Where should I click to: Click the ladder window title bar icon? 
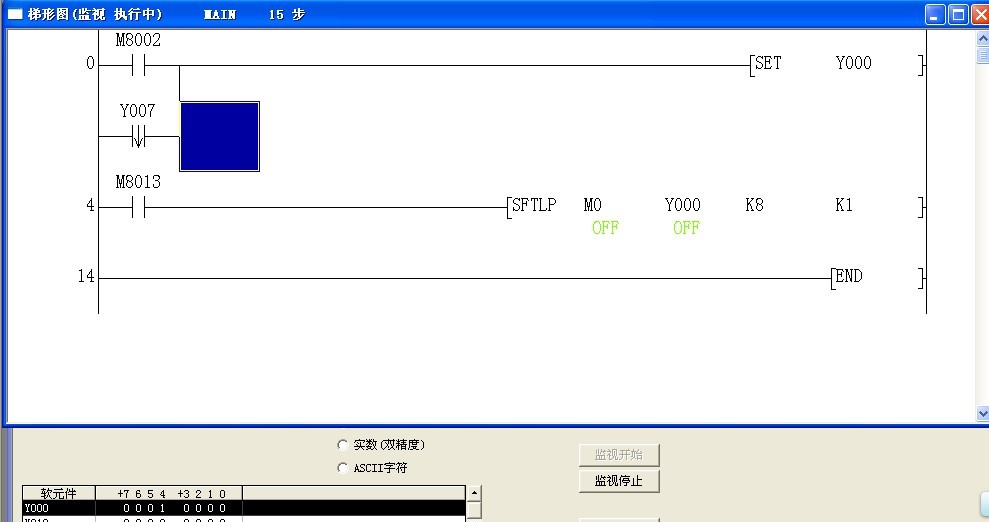pyautogui.click(x=14, y=15)
